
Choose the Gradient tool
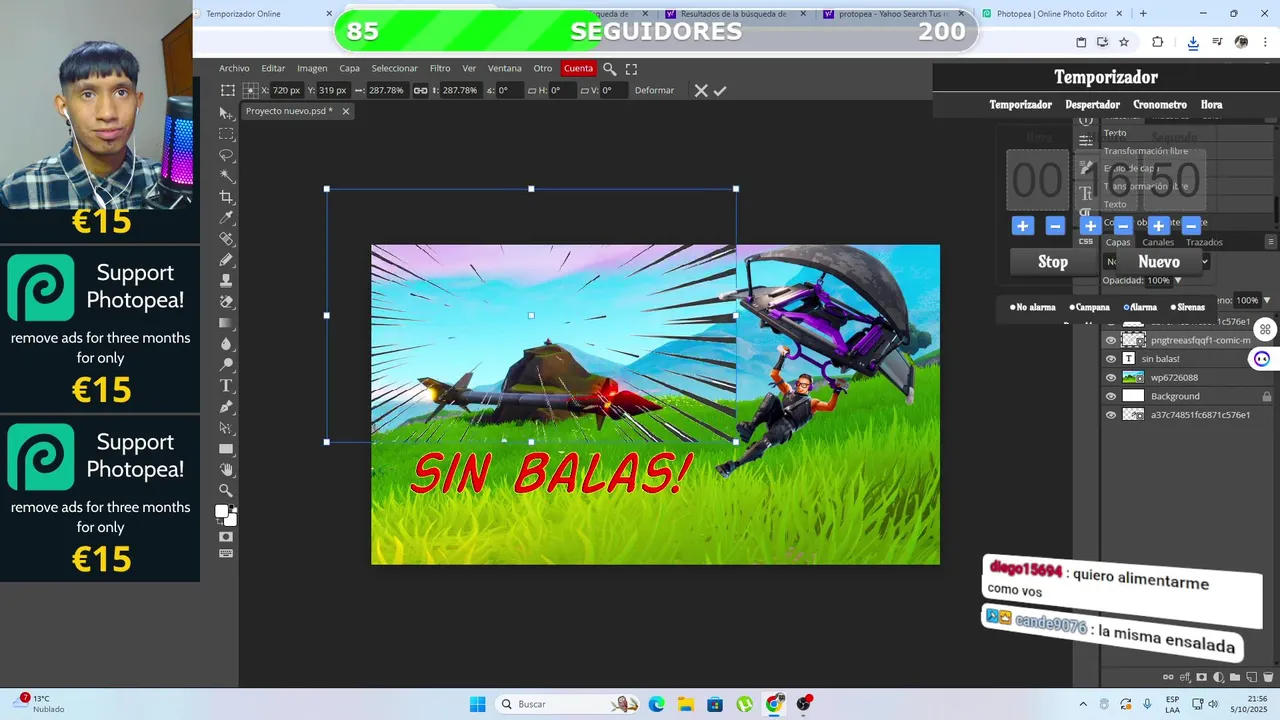(226, 323)
